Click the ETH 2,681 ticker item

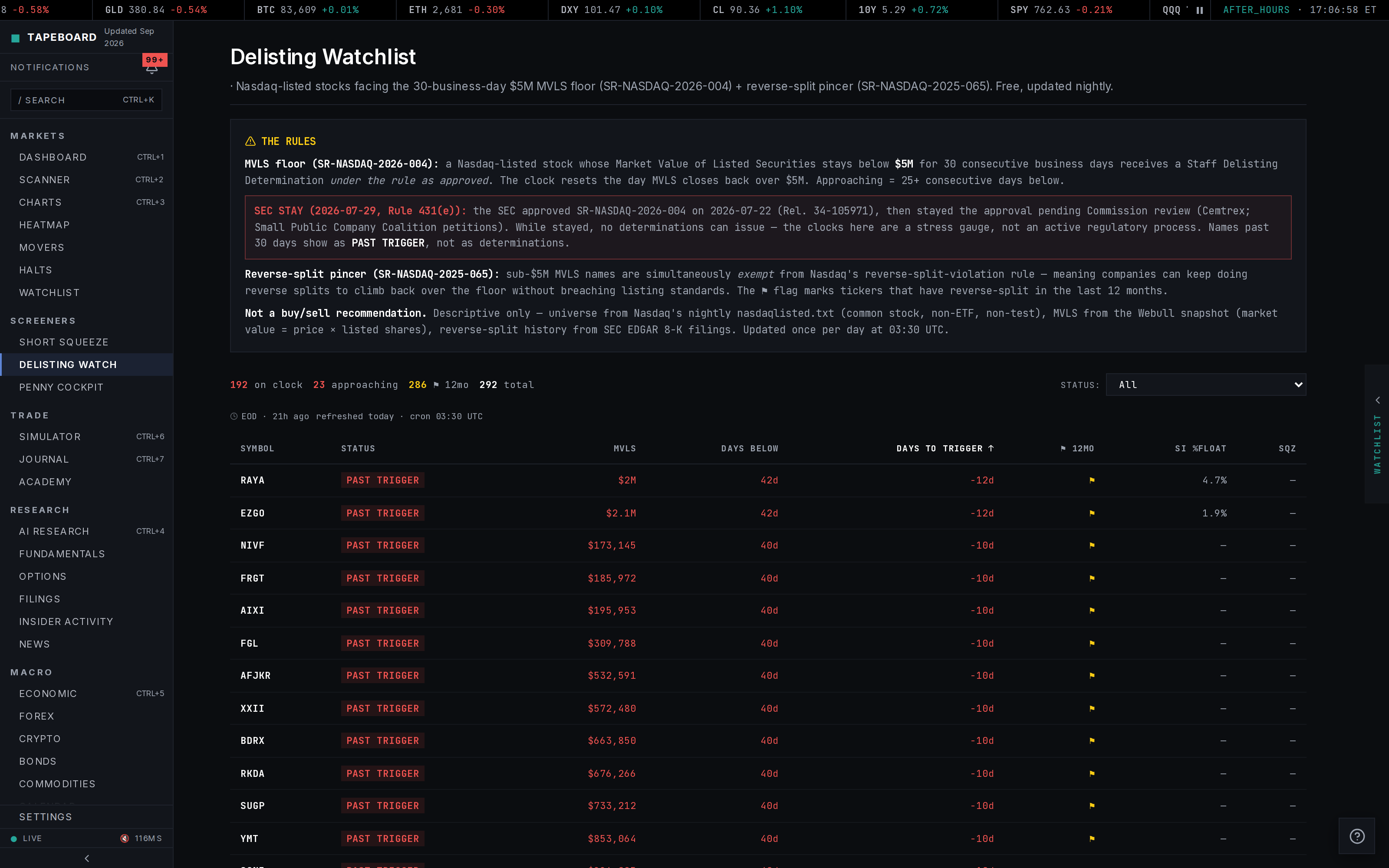[457, 10]
